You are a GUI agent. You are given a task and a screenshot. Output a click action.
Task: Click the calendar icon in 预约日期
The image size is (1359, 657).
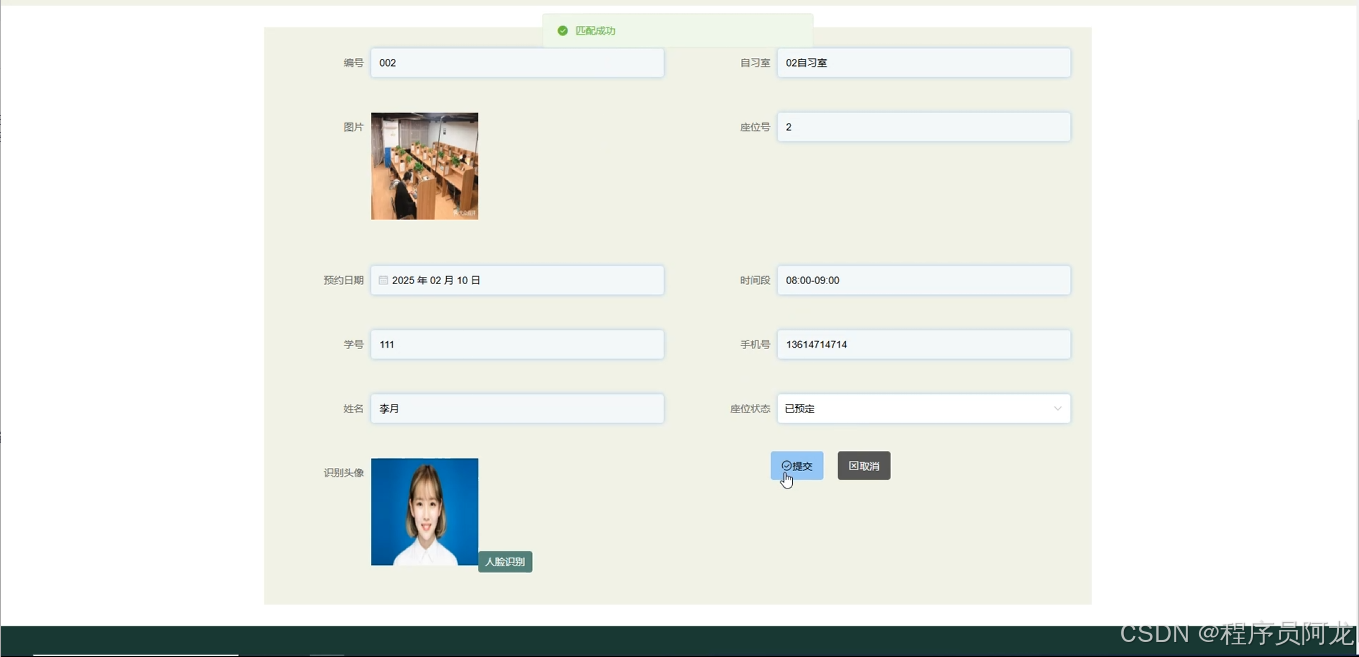coord(383,281)
